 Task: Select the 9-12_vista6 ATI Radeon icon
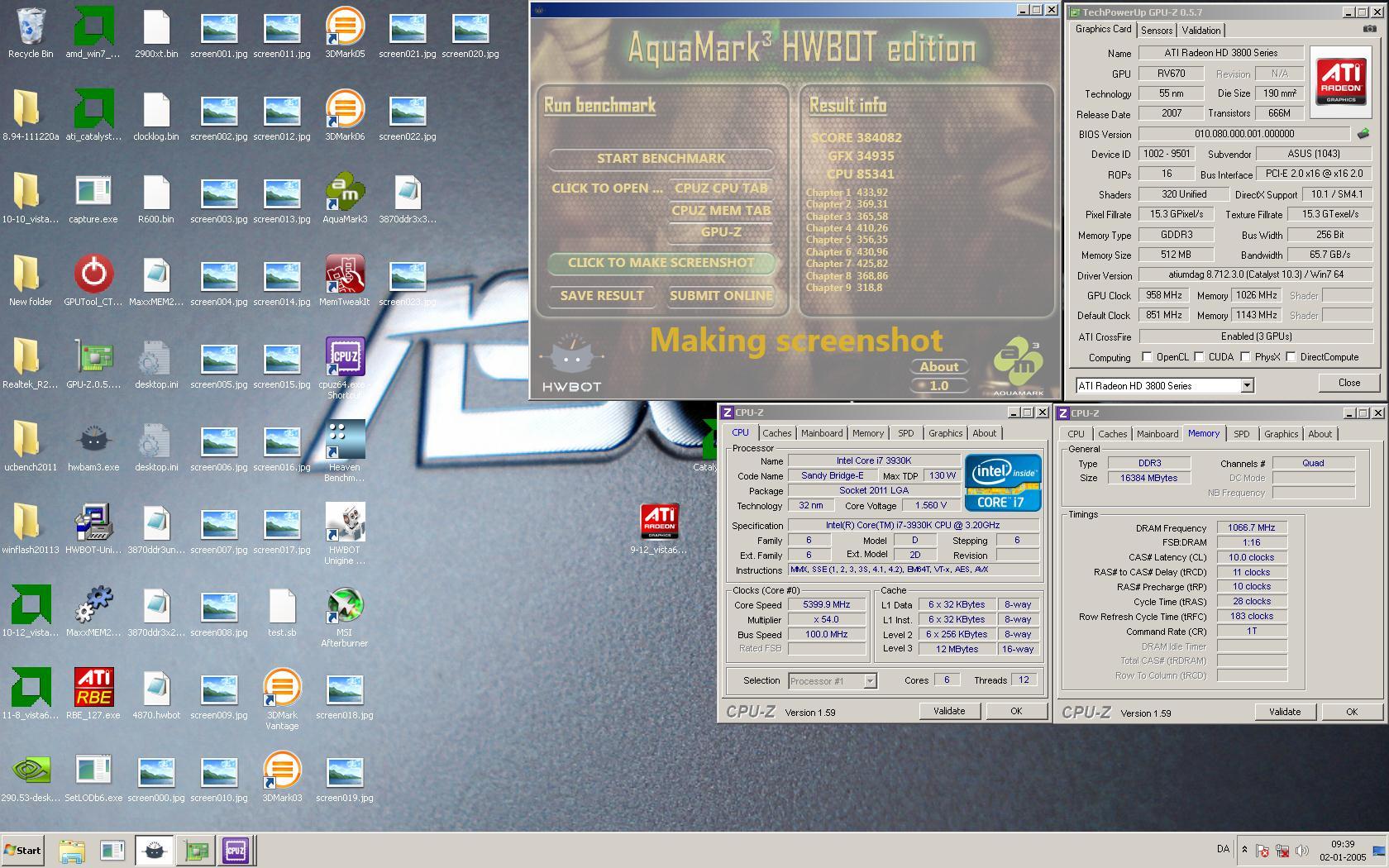tap(659, 529)
